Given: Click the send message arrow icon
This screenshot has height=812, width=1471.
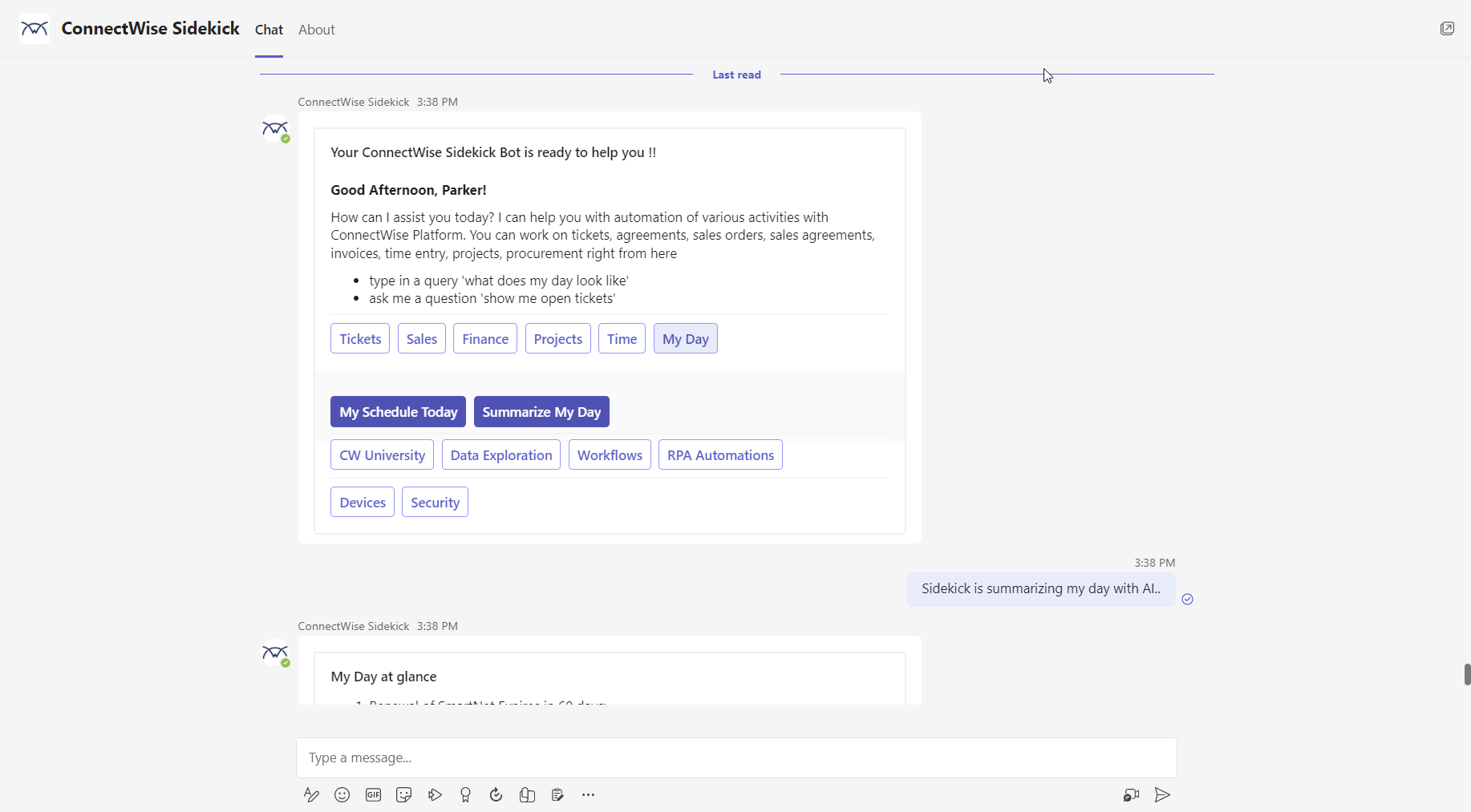Looking at the screenshot, I should click(1161, 794).
